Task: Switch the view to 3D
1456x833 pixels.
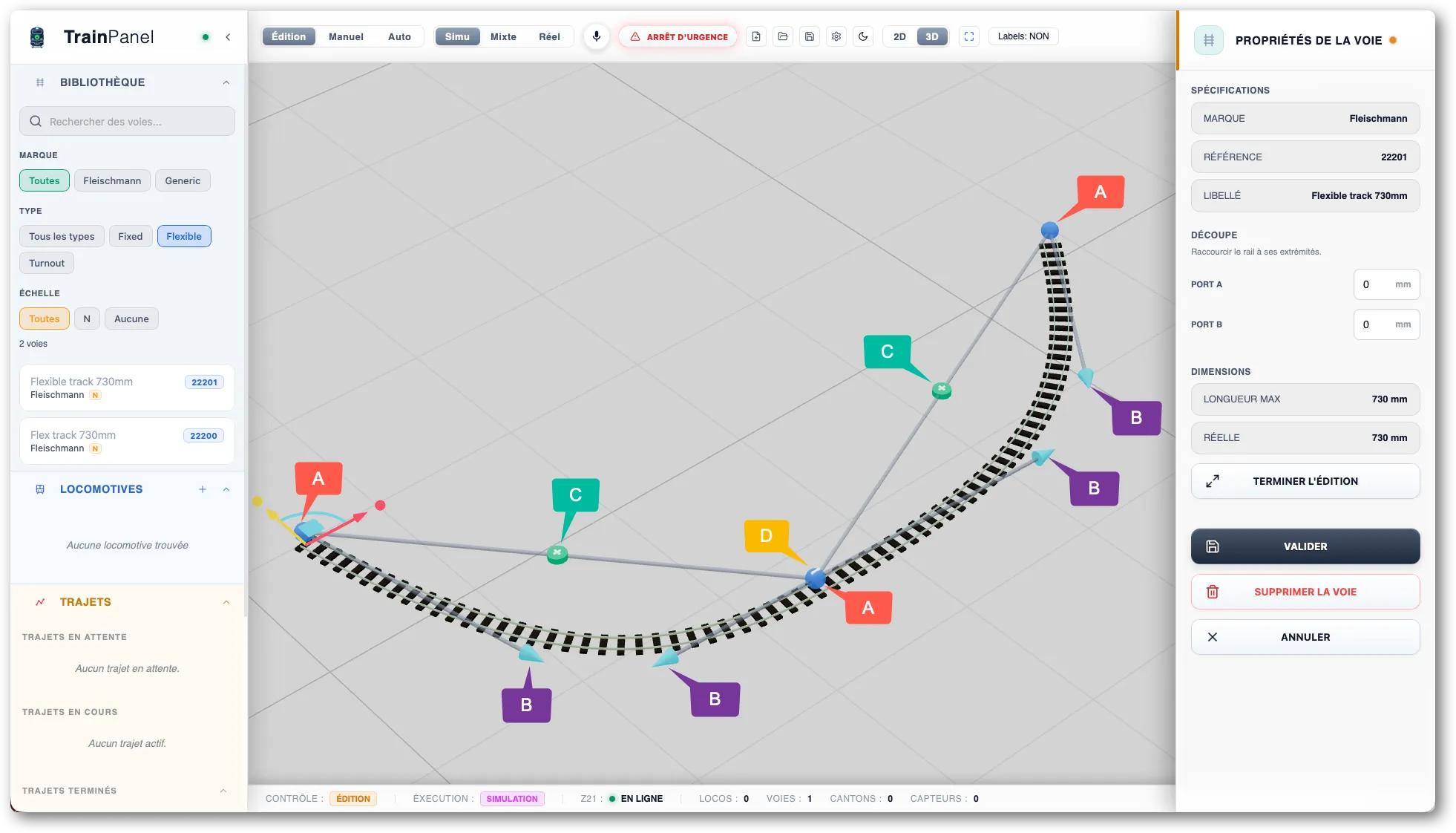Action: coord(932,36)
